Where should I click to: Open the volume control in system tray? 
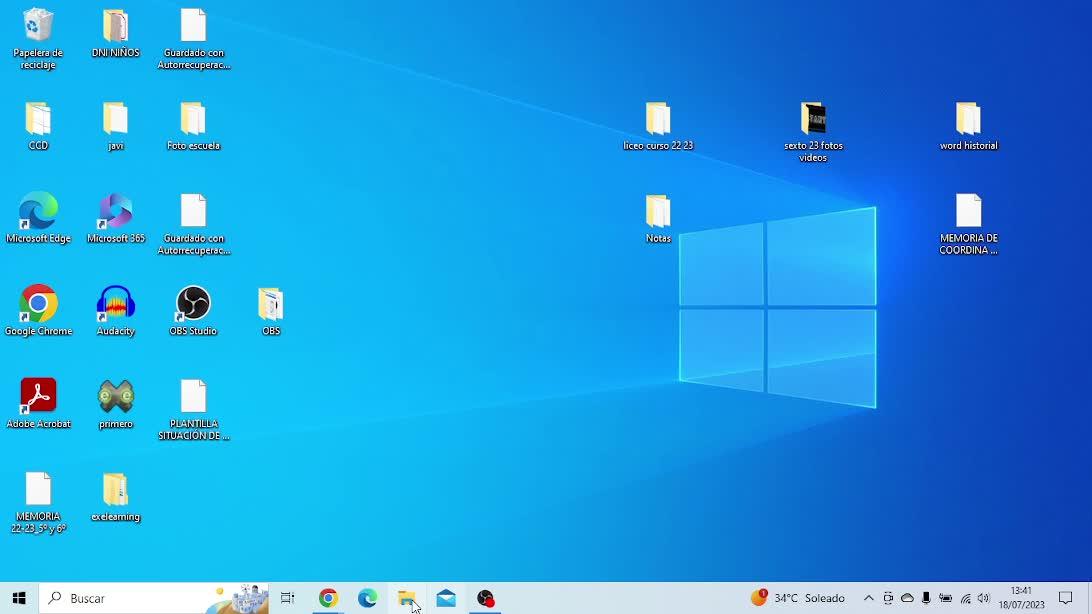click(x=984, y=598)
